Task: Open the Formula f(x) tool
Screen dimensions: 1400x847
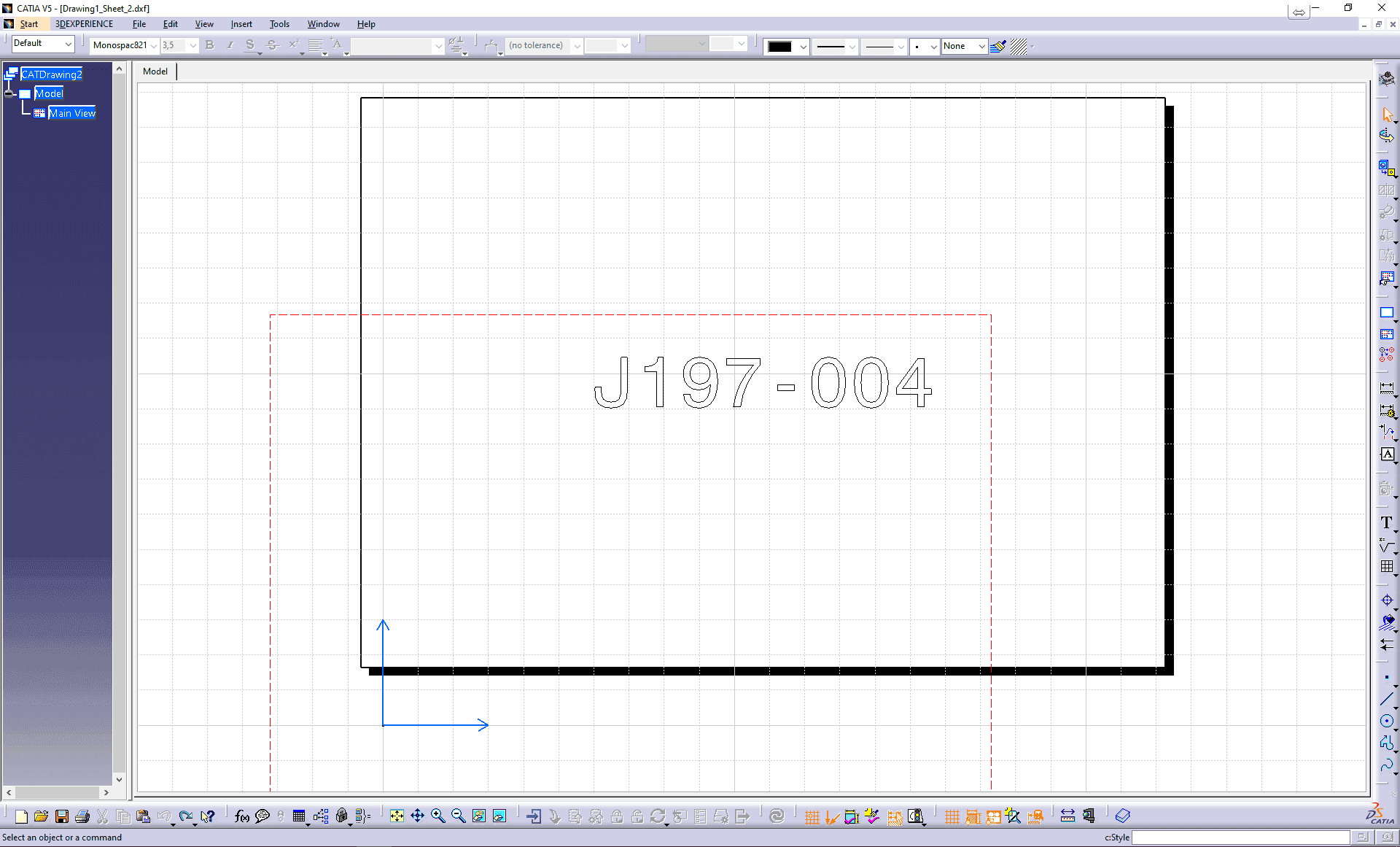Action: tap(242, 816)
